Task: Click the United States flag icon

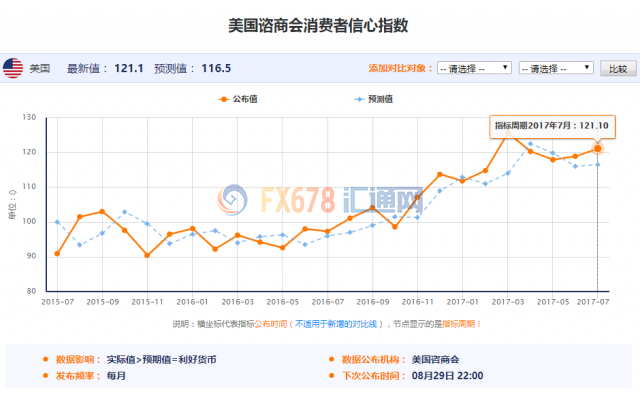Action: point(13,68)
